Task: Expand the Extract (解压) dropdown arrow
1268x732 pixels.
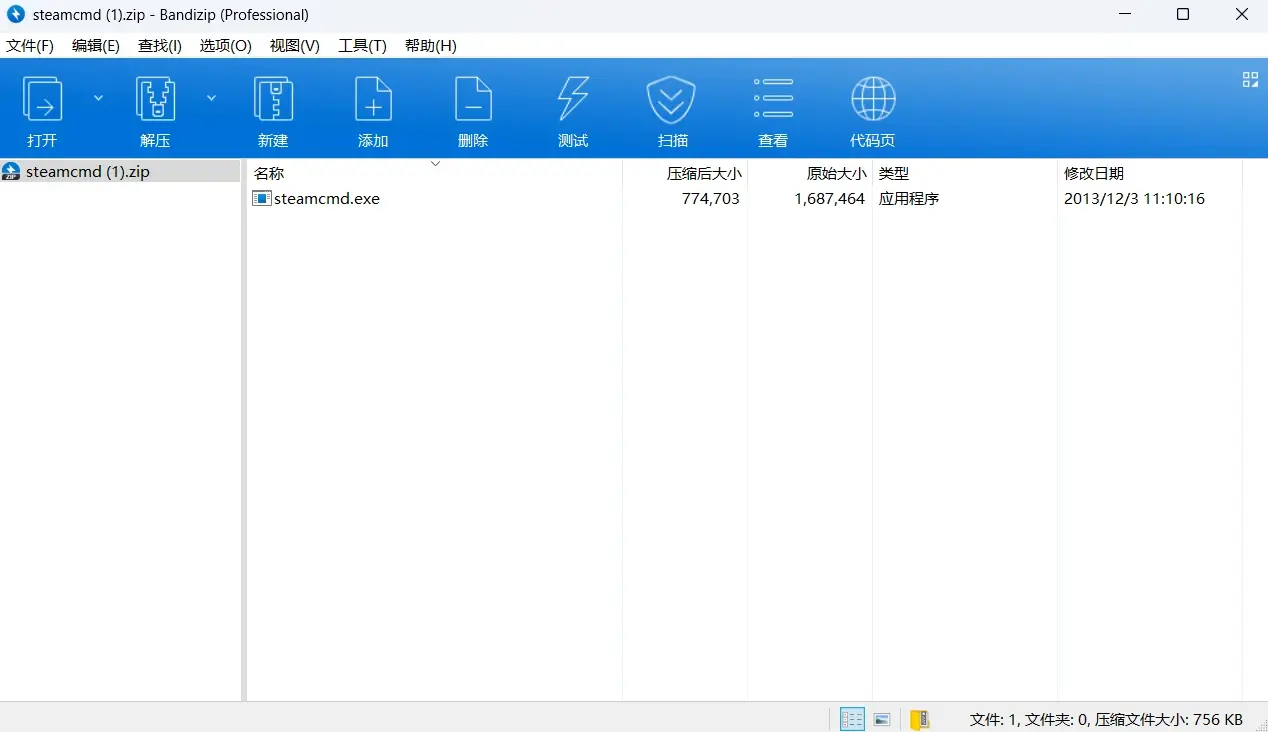Action: (x=211, y=98)
